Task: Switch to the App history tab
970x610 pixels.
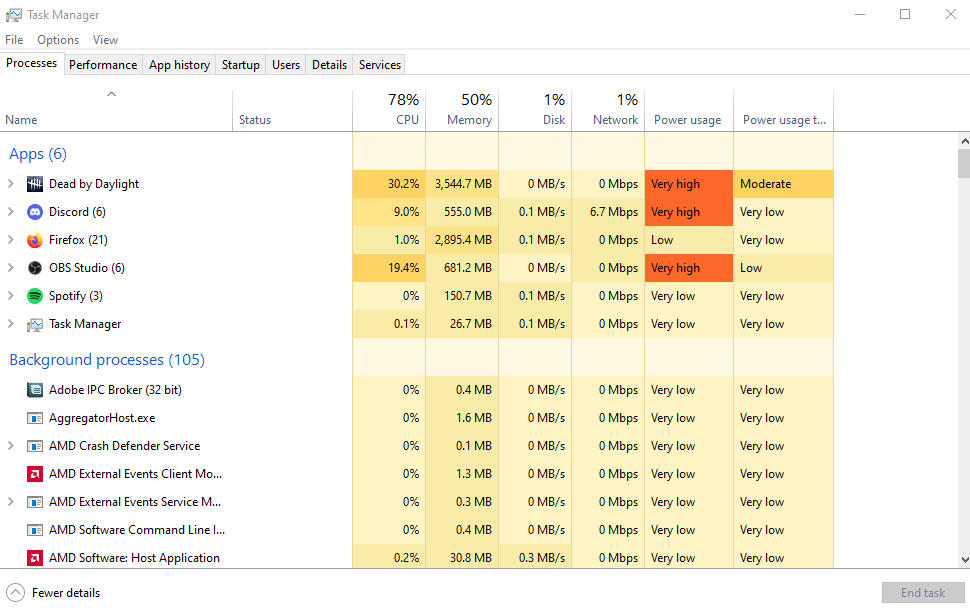Action: (179, 65)
